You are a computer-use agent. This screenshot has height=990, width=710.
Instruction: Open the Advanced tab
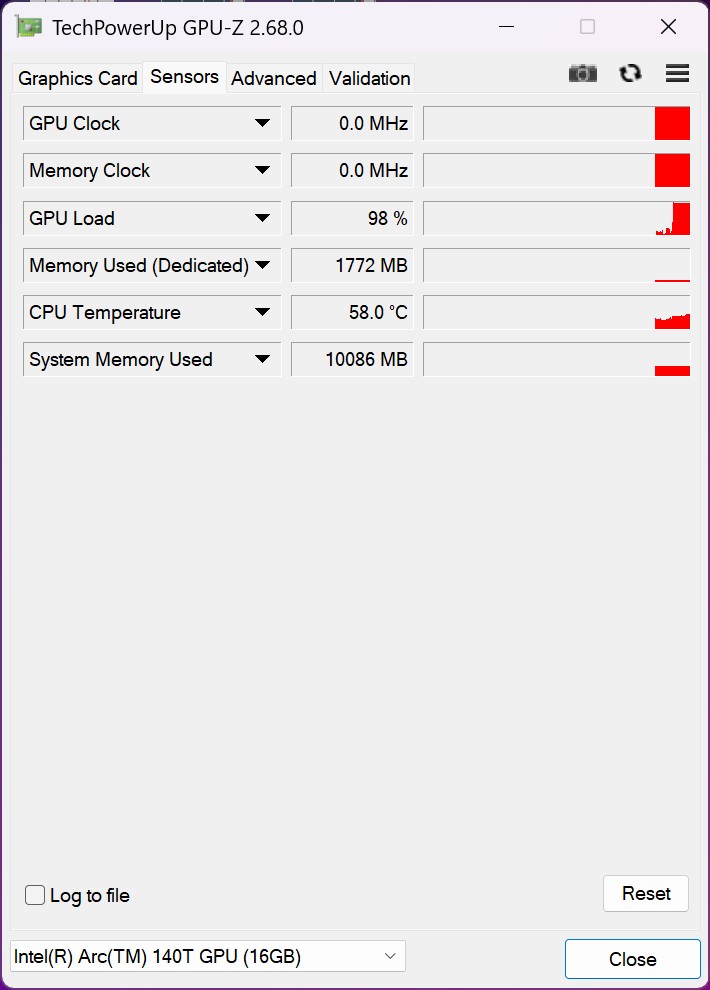coord(274,78)
